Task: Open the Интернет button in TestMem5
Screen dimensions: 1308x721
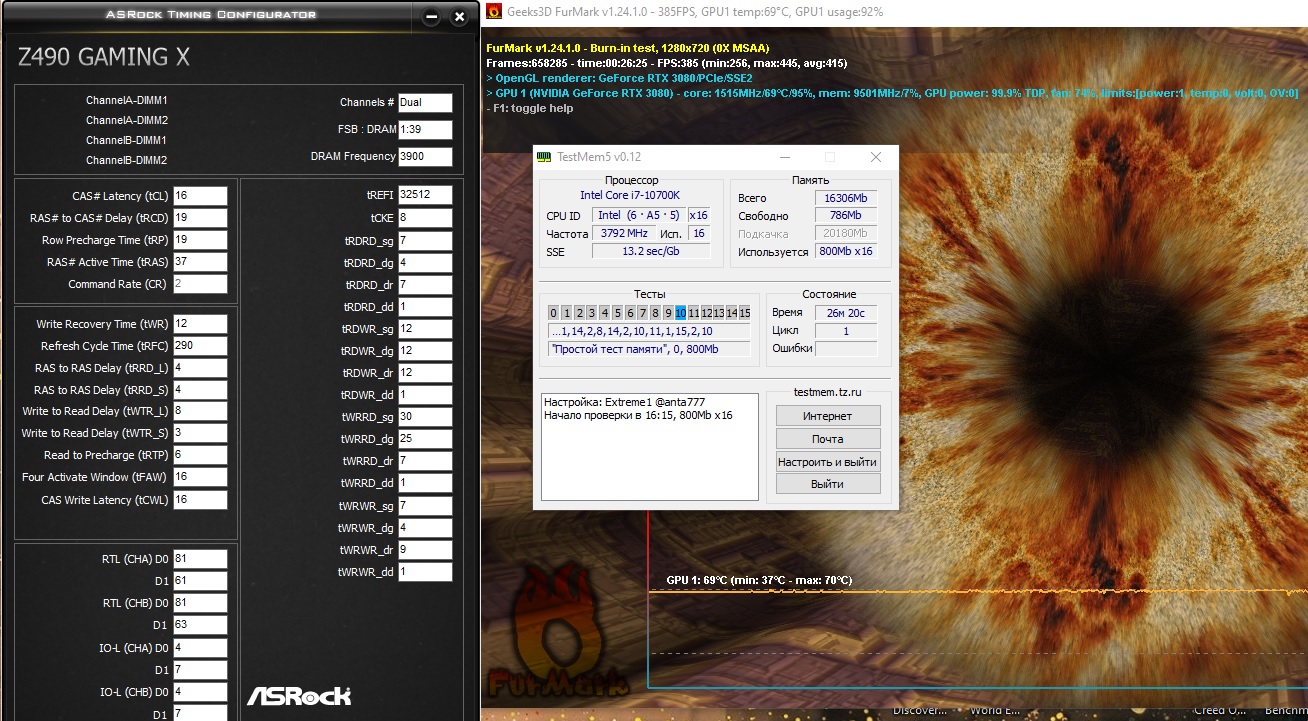Action: (x=827, y=416)
